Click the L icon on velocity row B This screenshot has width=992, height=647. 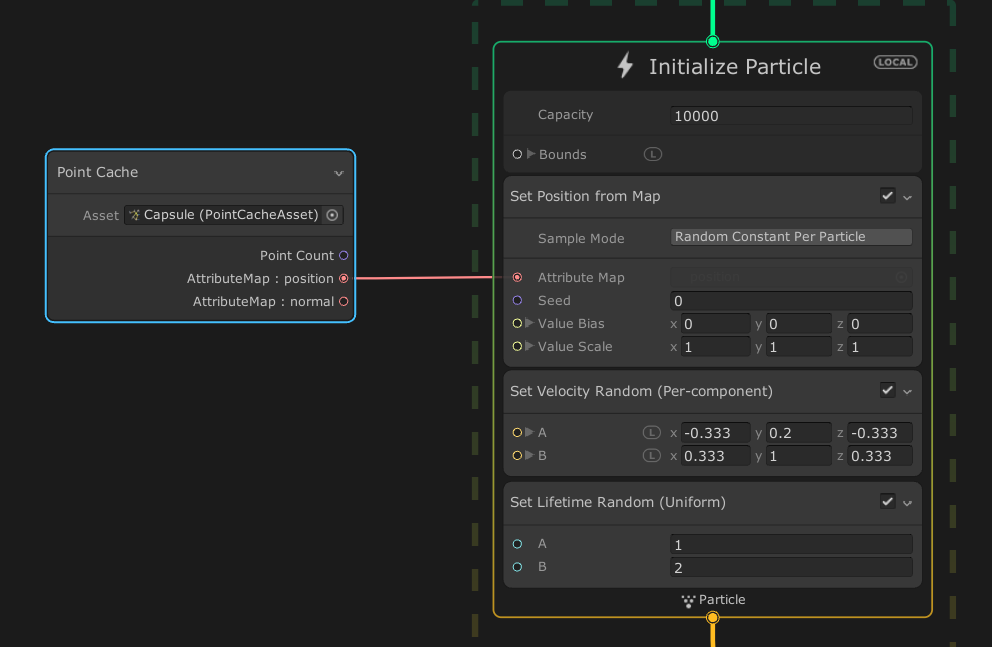[x=652, y=455]
